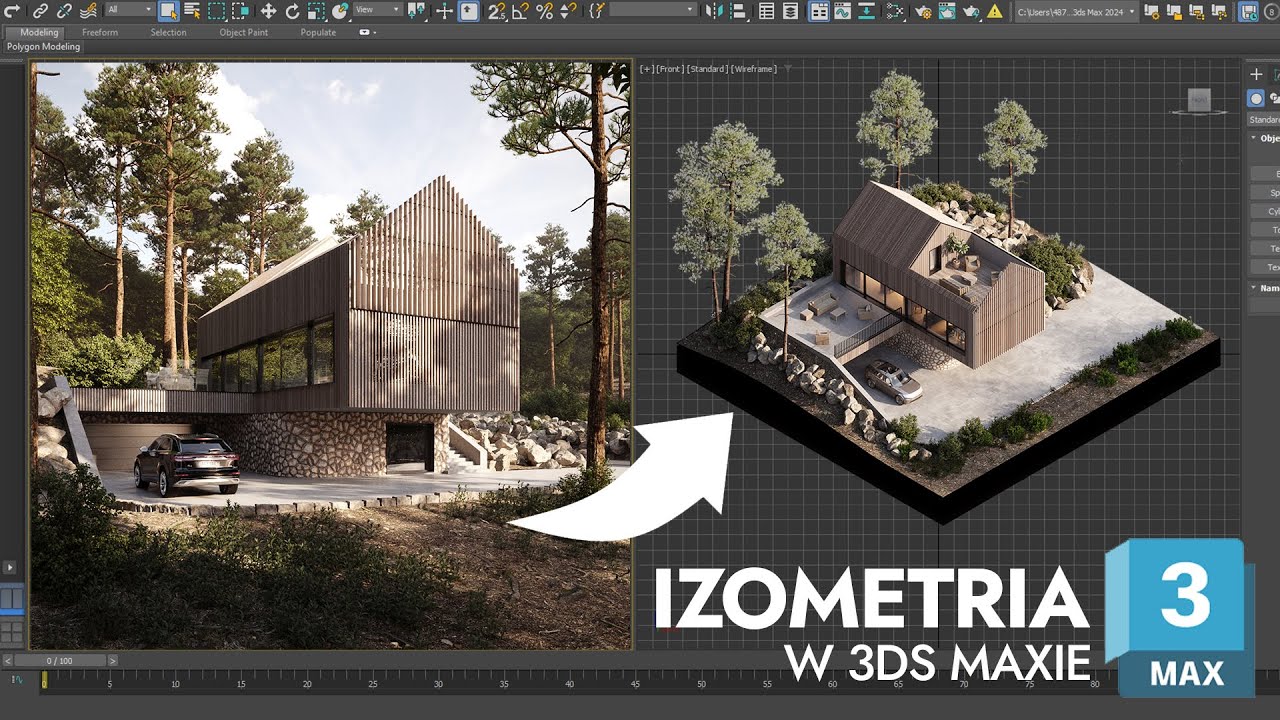Open the Object Paint ribbon tab

point(244,32)
